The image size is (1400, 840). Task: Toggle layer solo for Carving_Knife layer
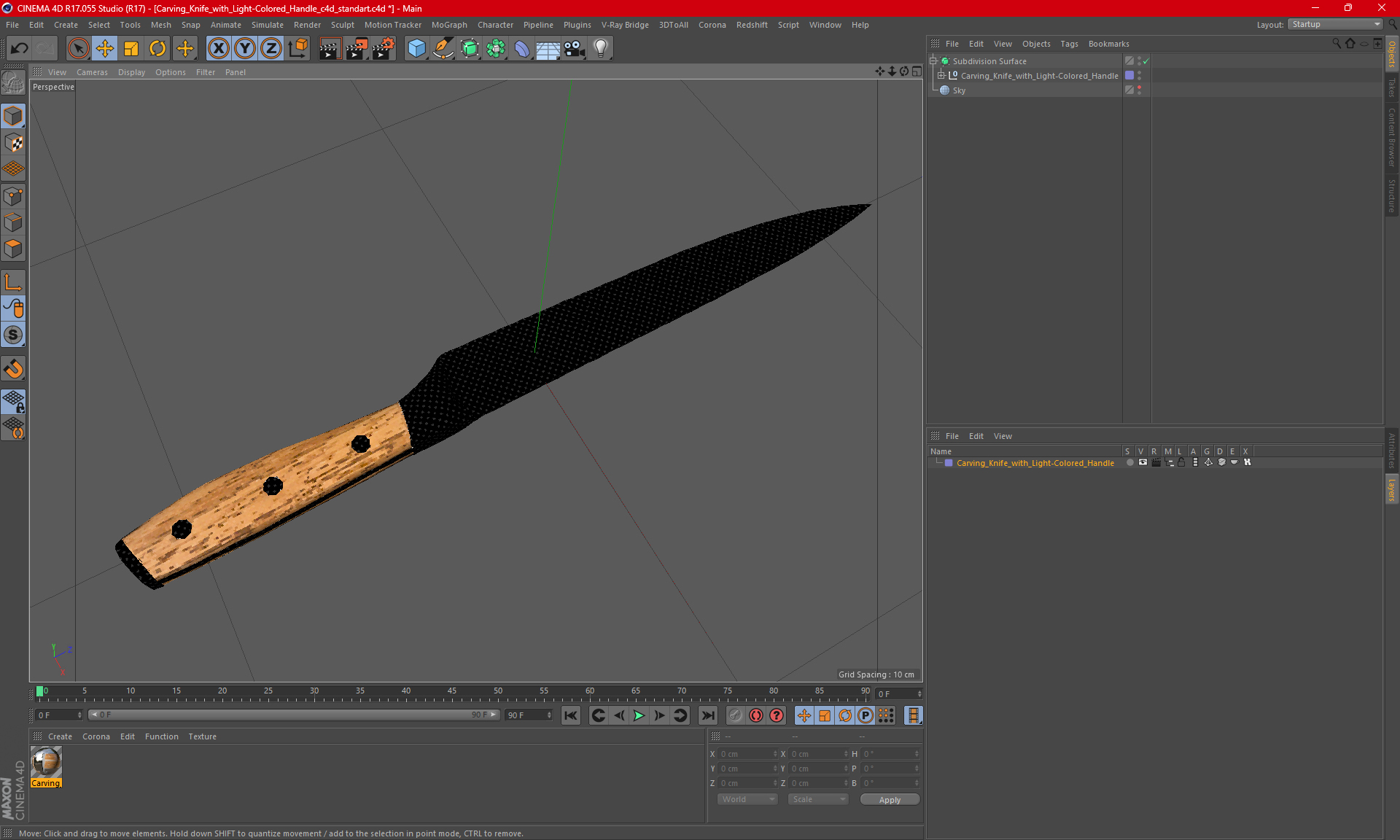(1129, 462)
